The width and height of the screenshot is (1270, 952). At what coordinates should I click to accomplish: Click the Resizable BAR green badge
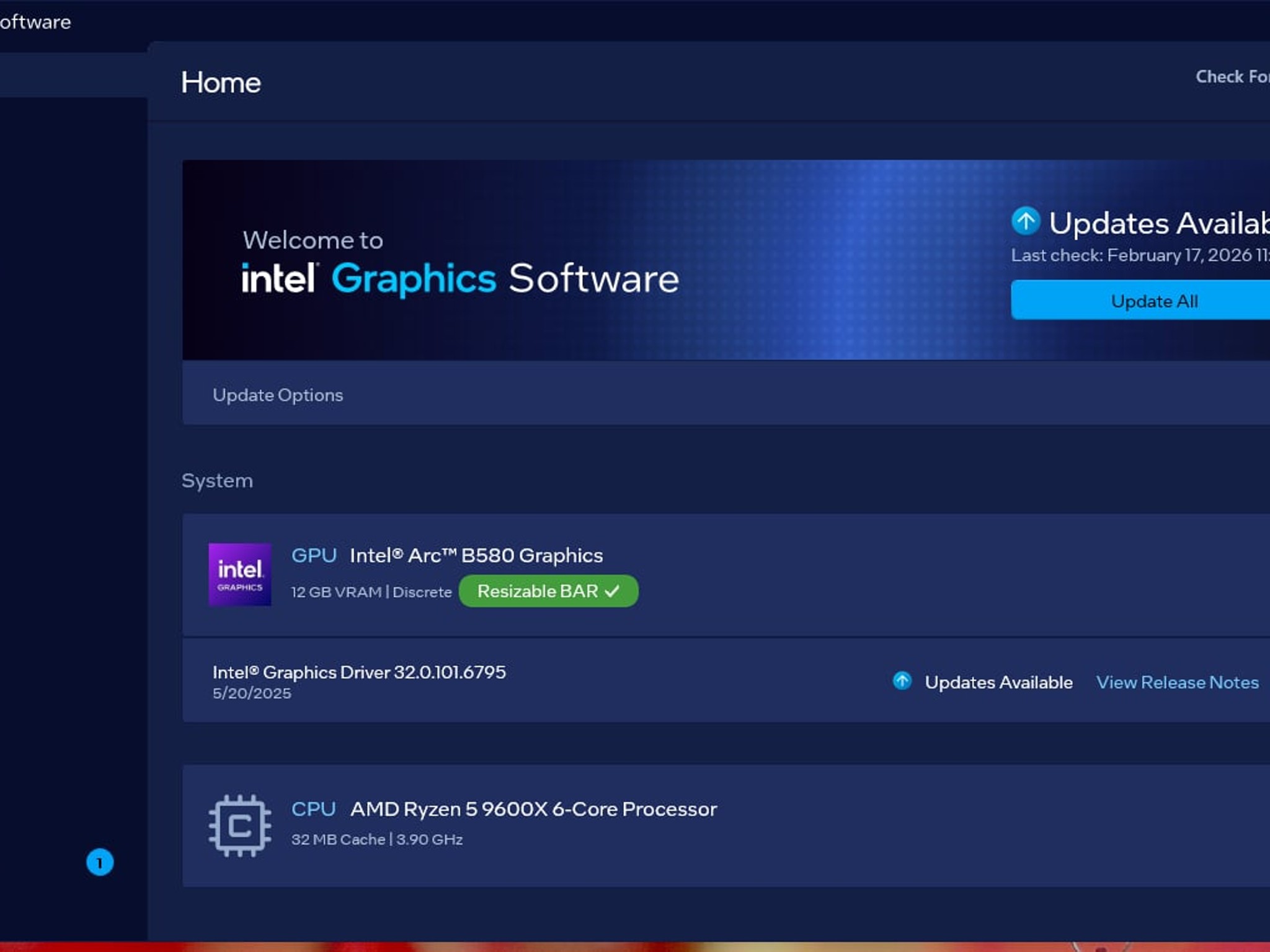[548, 591]
